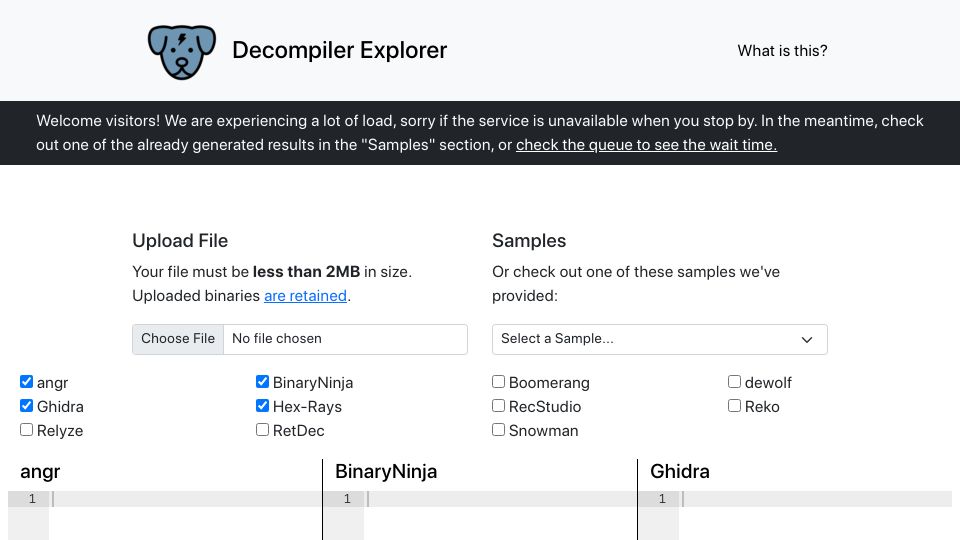Image resolution: width=960 pixels, height=540 pixels.
Task: Click the Choose File button
Action: pyautogui.click(x=178, y=339)
